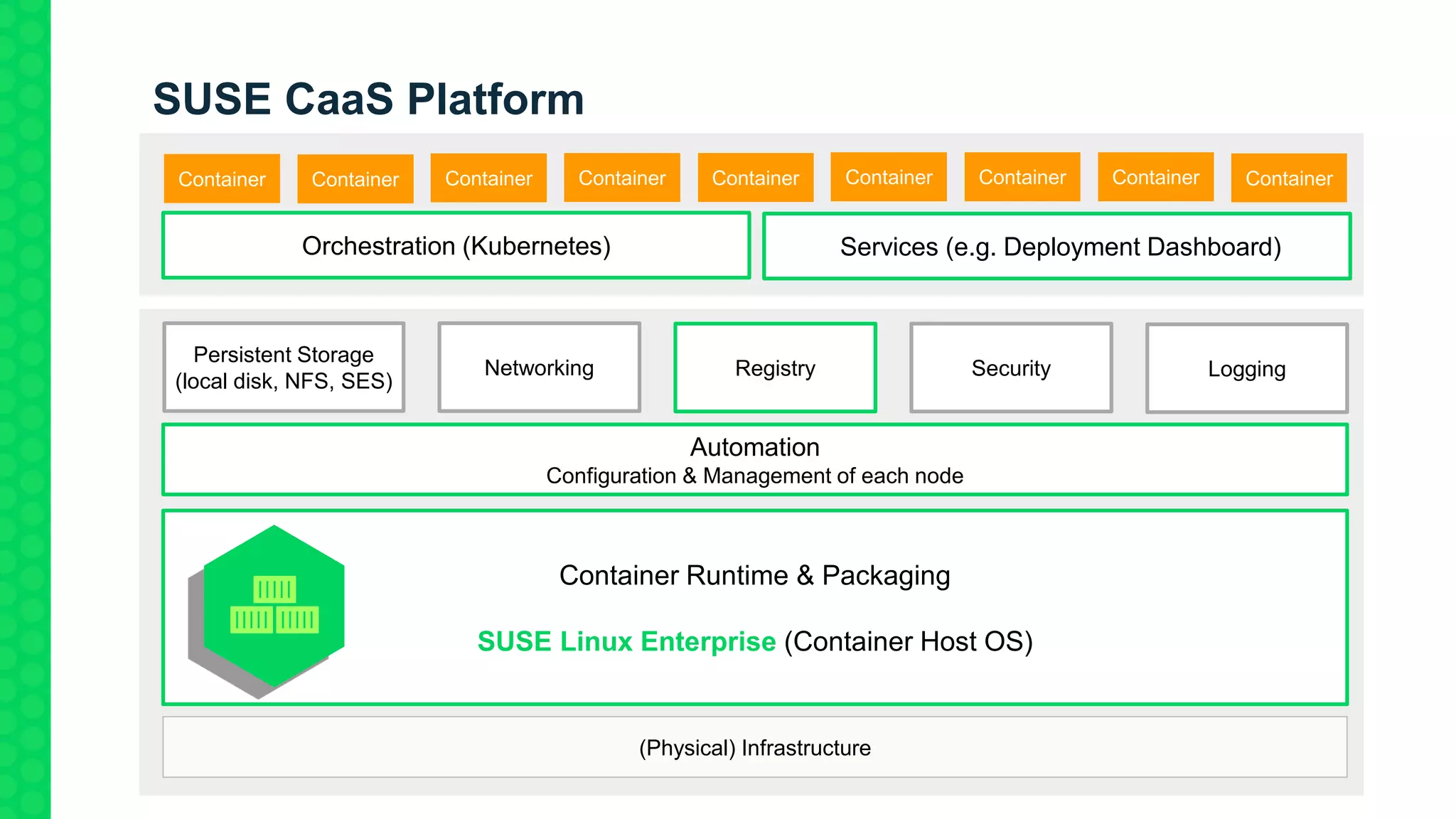Select the fifth orange Container block
This screenshot has width=1456, height=819.
(x=756, y=178)
